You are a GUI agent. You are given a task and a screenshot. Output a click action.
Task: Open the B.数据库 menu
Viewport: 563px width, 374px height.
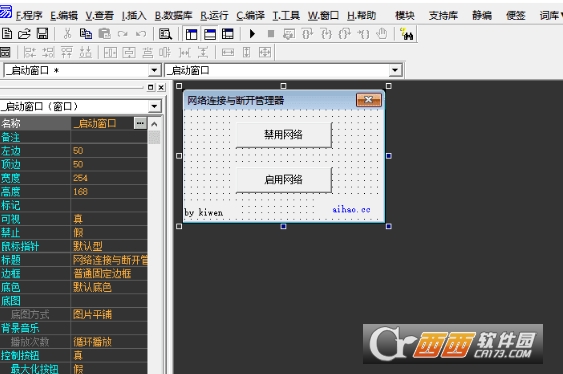coord(173,15)
